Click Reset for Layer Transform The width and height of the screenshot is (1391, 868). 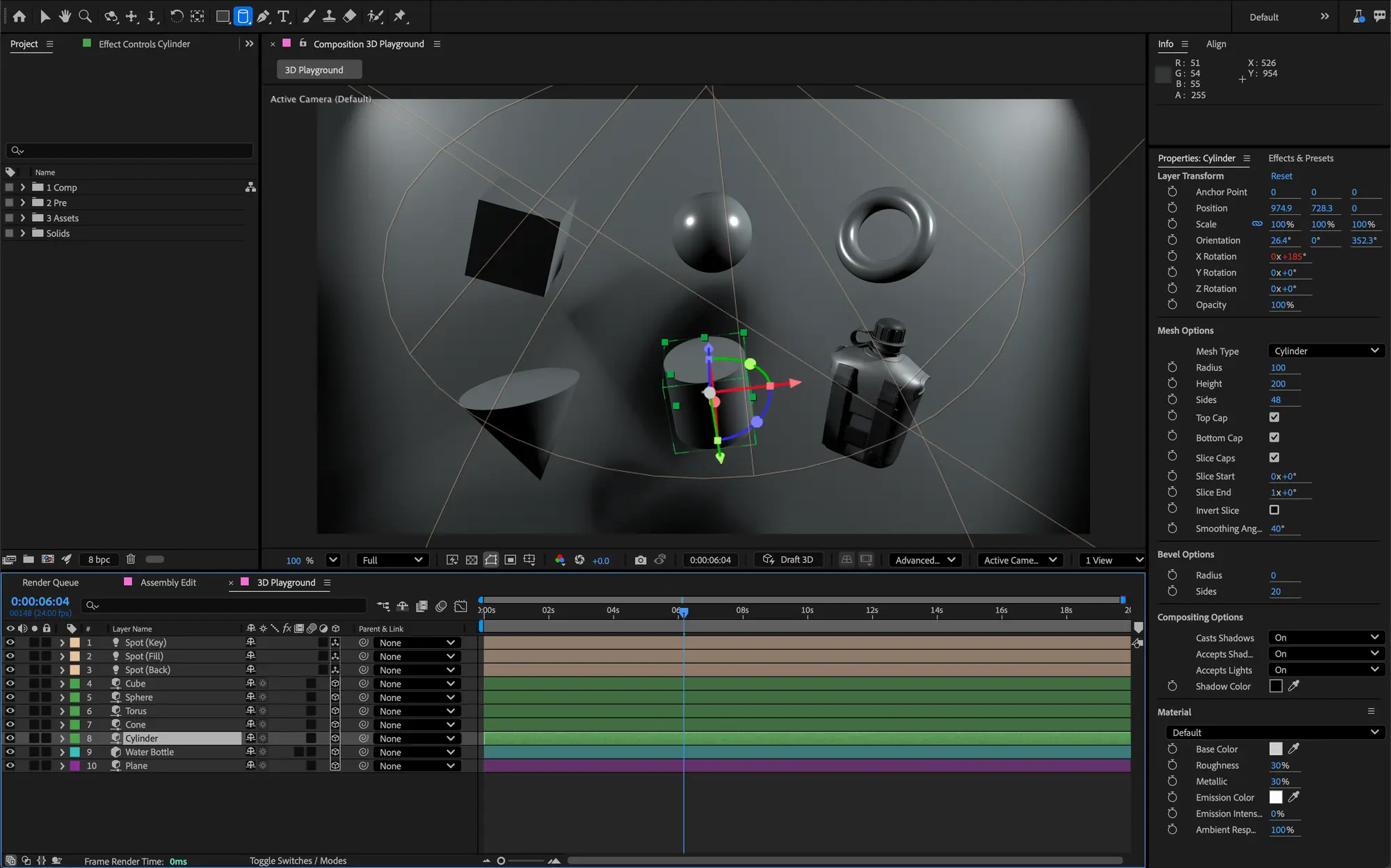(x=1280, y=175)
